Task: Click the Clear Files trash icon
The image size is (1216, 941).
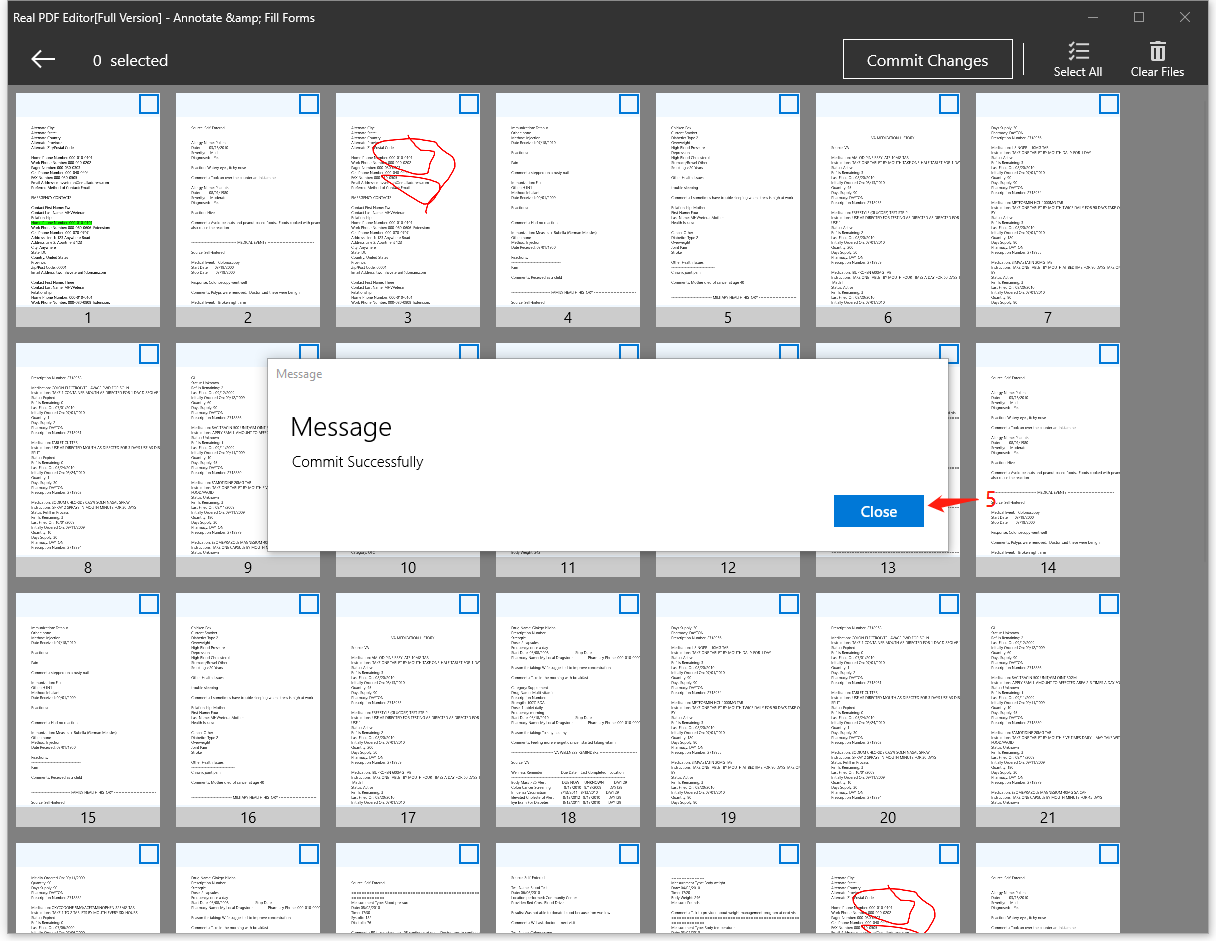Action: (1157, 51)
